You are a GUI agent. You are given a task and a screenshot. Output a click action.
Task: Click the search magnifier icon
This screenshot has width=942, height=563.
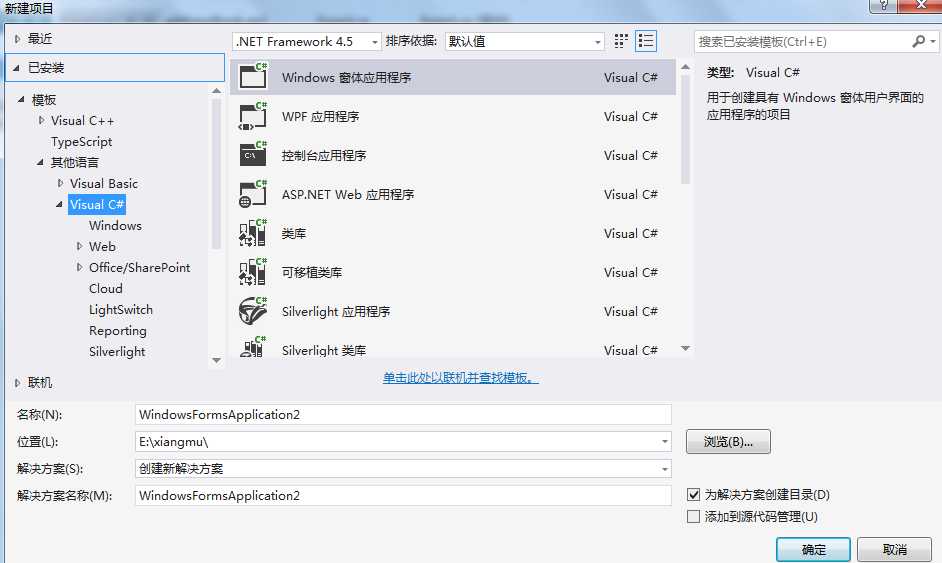918,41
